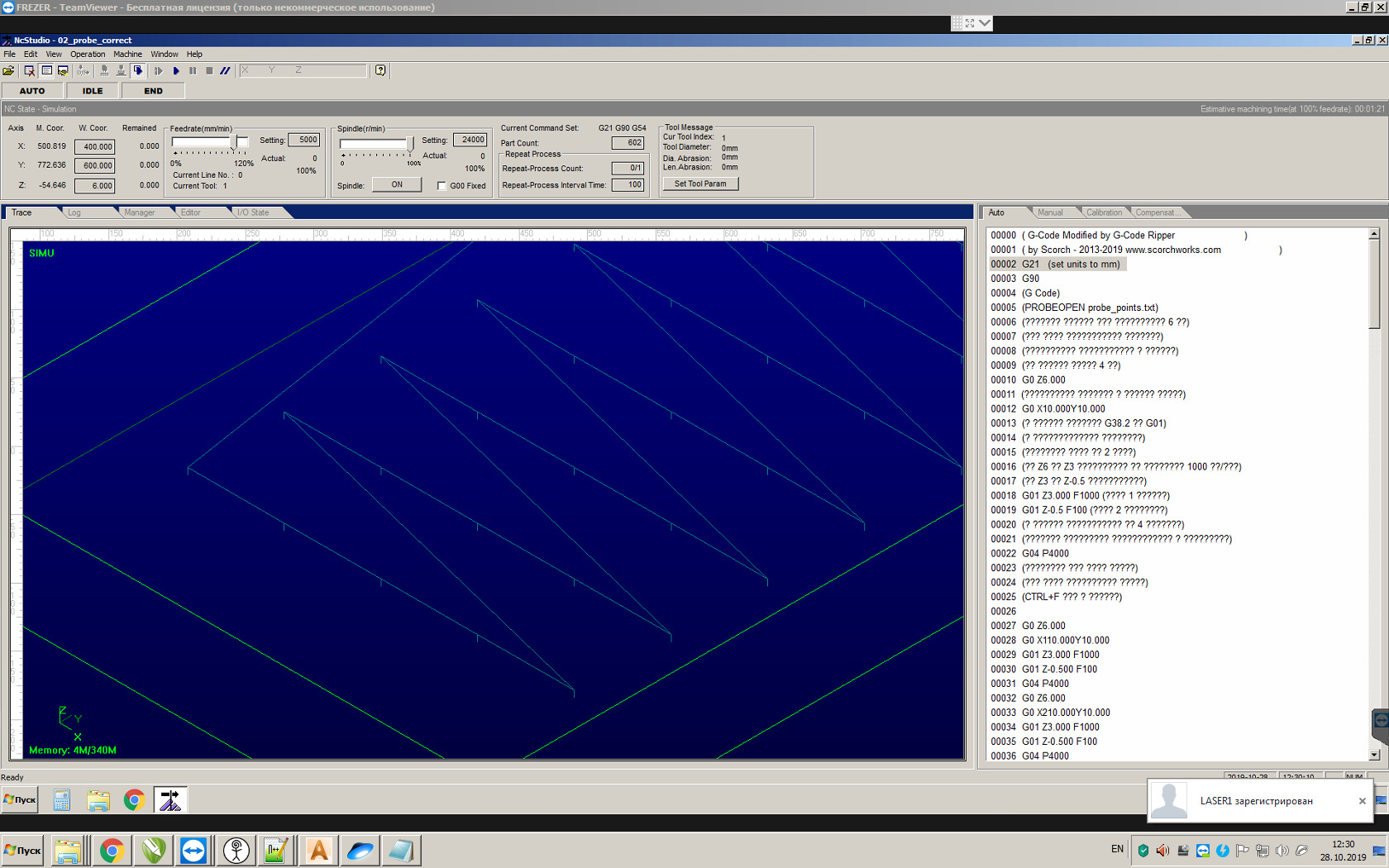The width and height of the screenshot is (1389, 868).
Task: Toggle the Spindle ON button
Action: pyautogui.click(x=397, y=185)
